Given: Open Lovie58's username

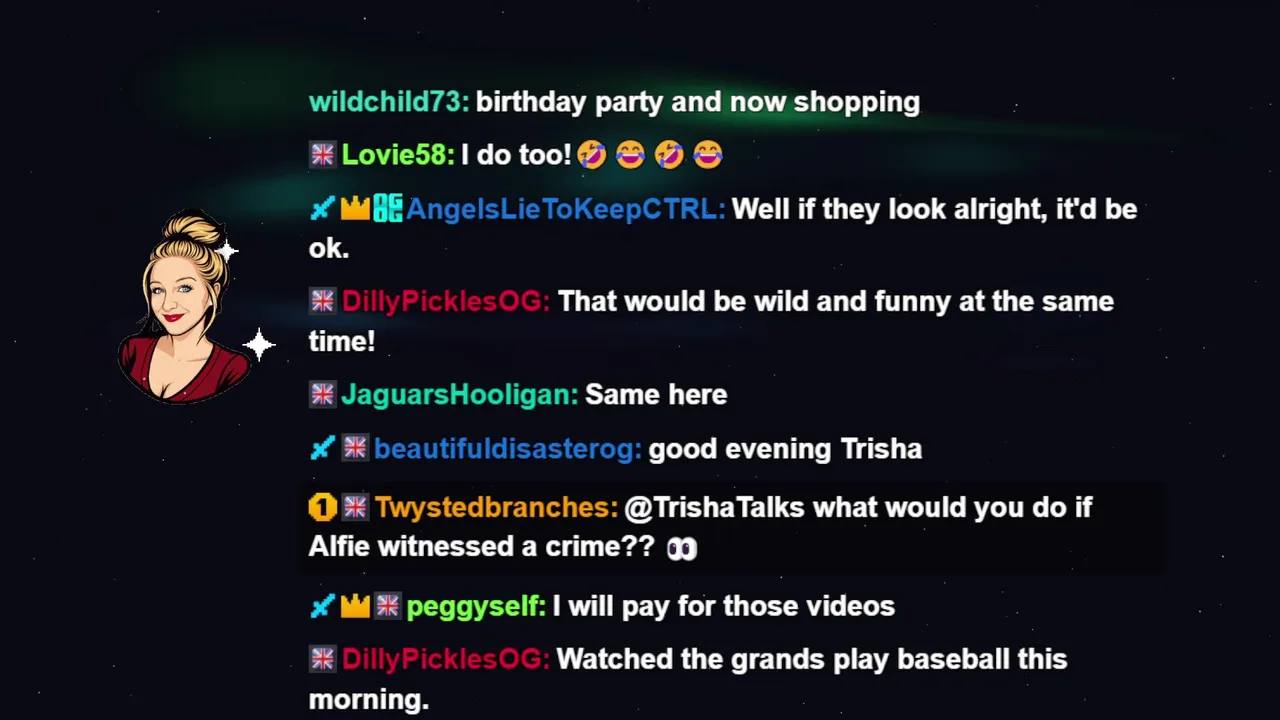Looking at the screenshot, I should 398,155.
